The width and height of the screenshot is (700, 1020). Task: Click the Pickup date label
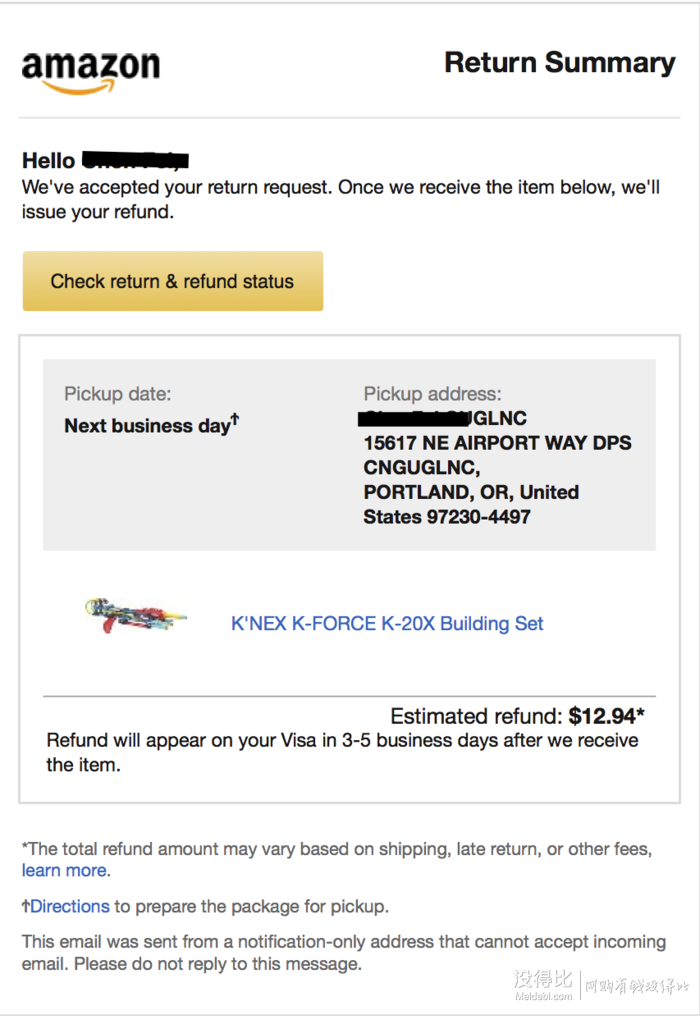(x=118, y=394)
